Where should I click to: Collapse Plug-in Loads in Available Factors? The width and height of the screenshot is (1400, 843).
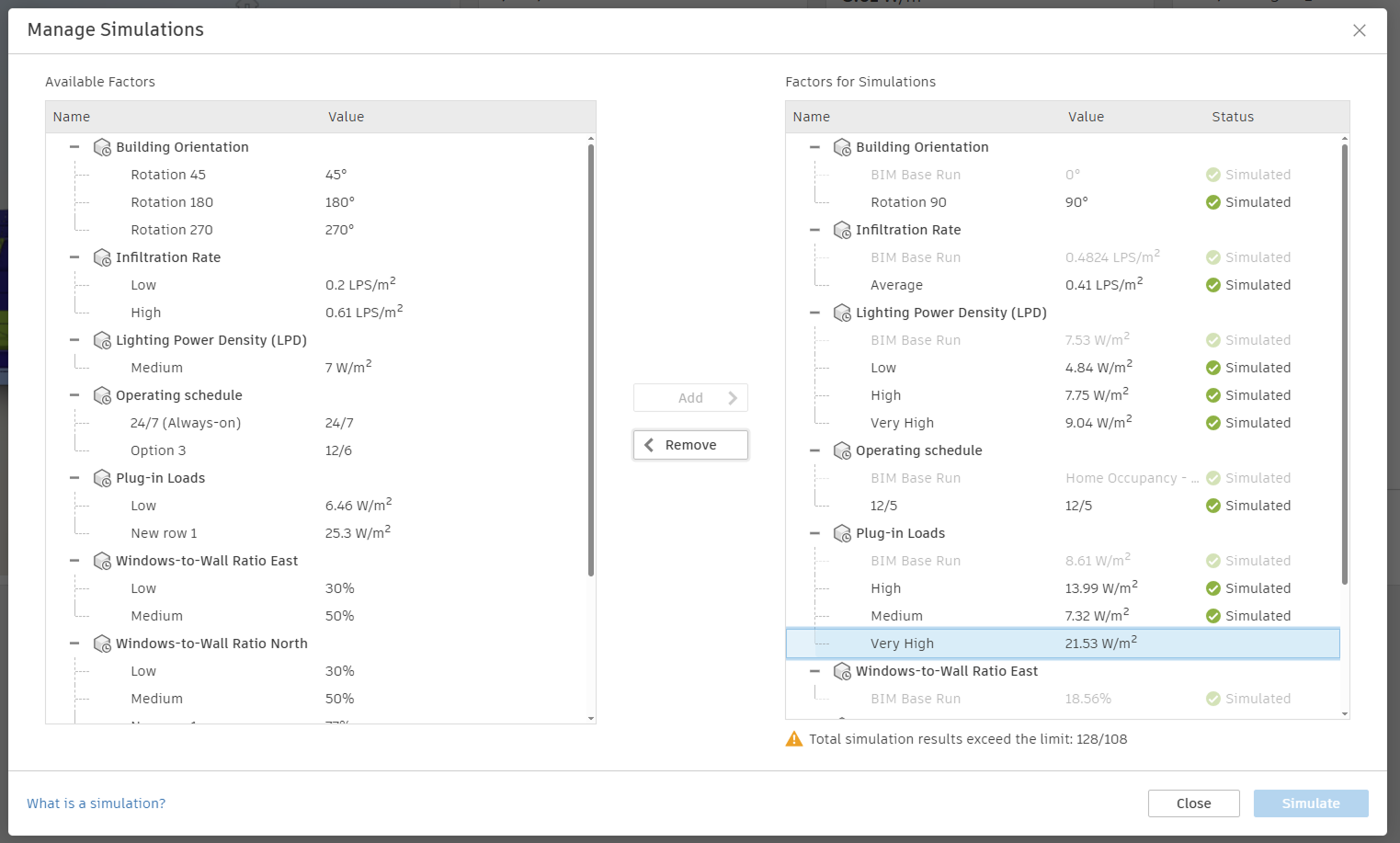74,478
